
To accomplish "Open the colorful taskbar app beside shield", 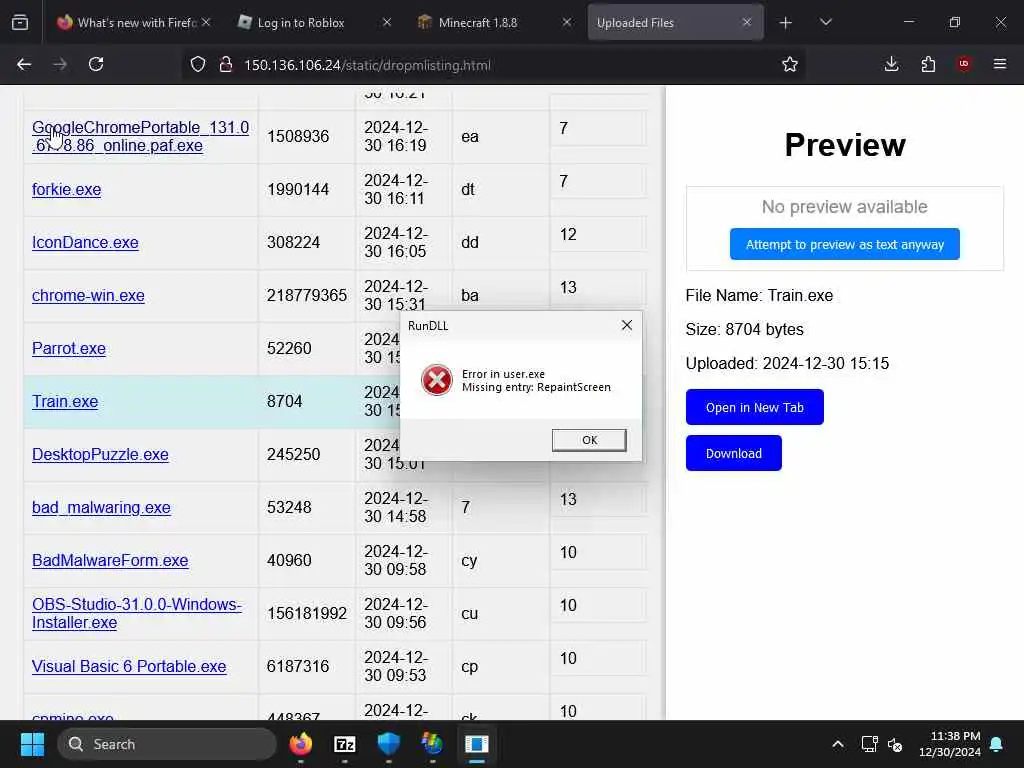I will coord(432,744).
